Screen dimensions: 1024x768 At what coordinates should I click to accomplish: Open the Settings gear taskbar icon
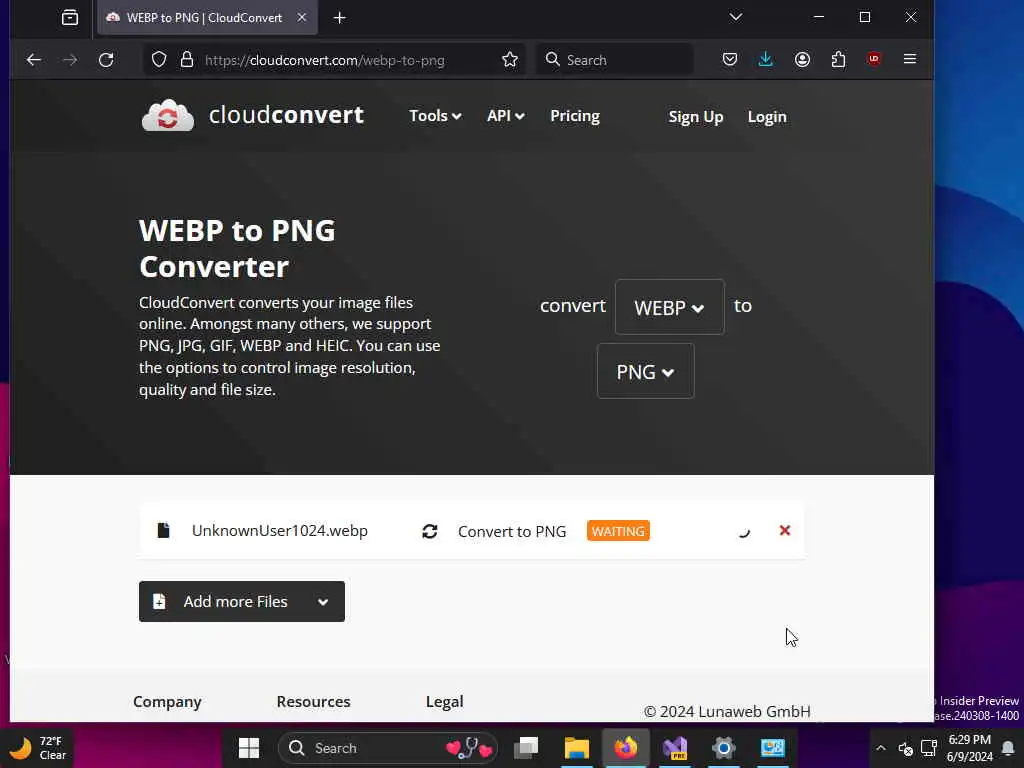[x=724, y=748]
